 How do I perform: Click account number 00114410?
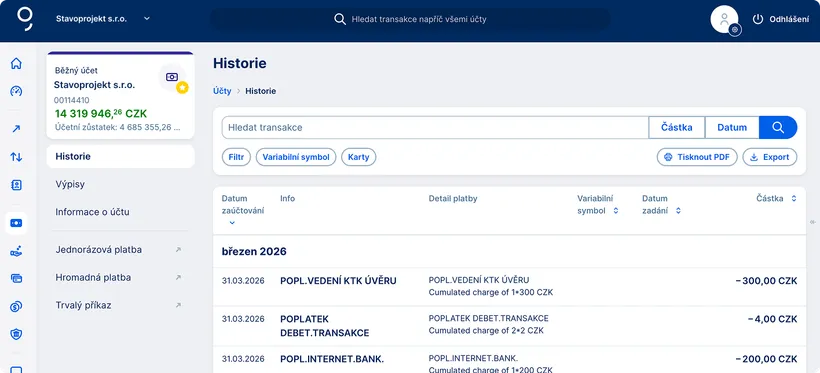coord(72,100)
